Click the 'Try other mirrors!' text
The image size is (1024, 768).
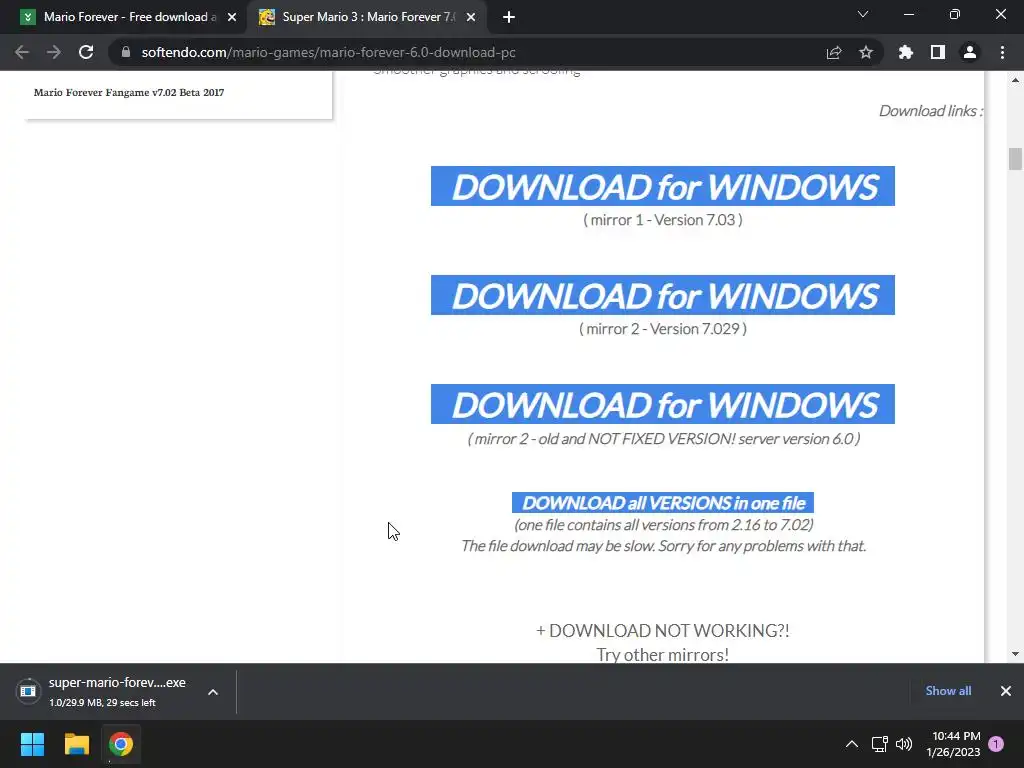[663, 654]
